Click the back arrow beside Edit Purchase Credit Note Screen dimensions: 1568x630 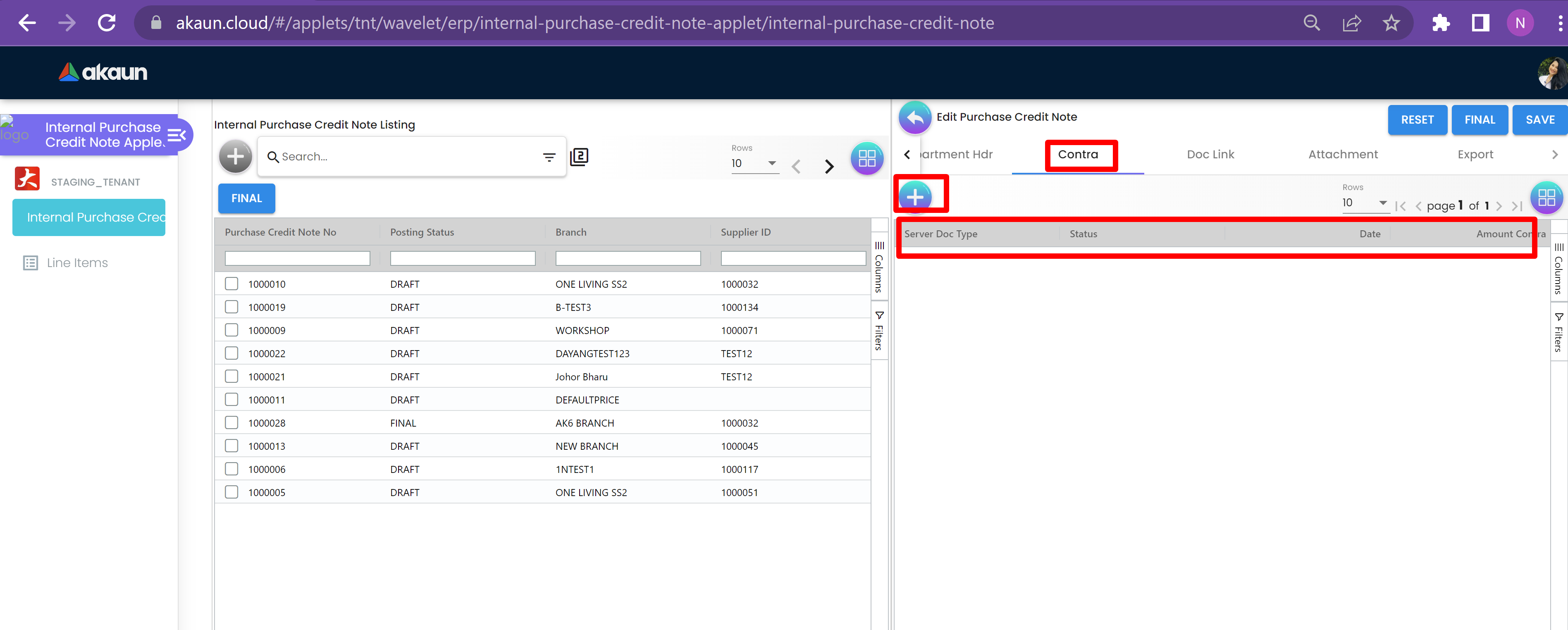click(x=914, y=117)
